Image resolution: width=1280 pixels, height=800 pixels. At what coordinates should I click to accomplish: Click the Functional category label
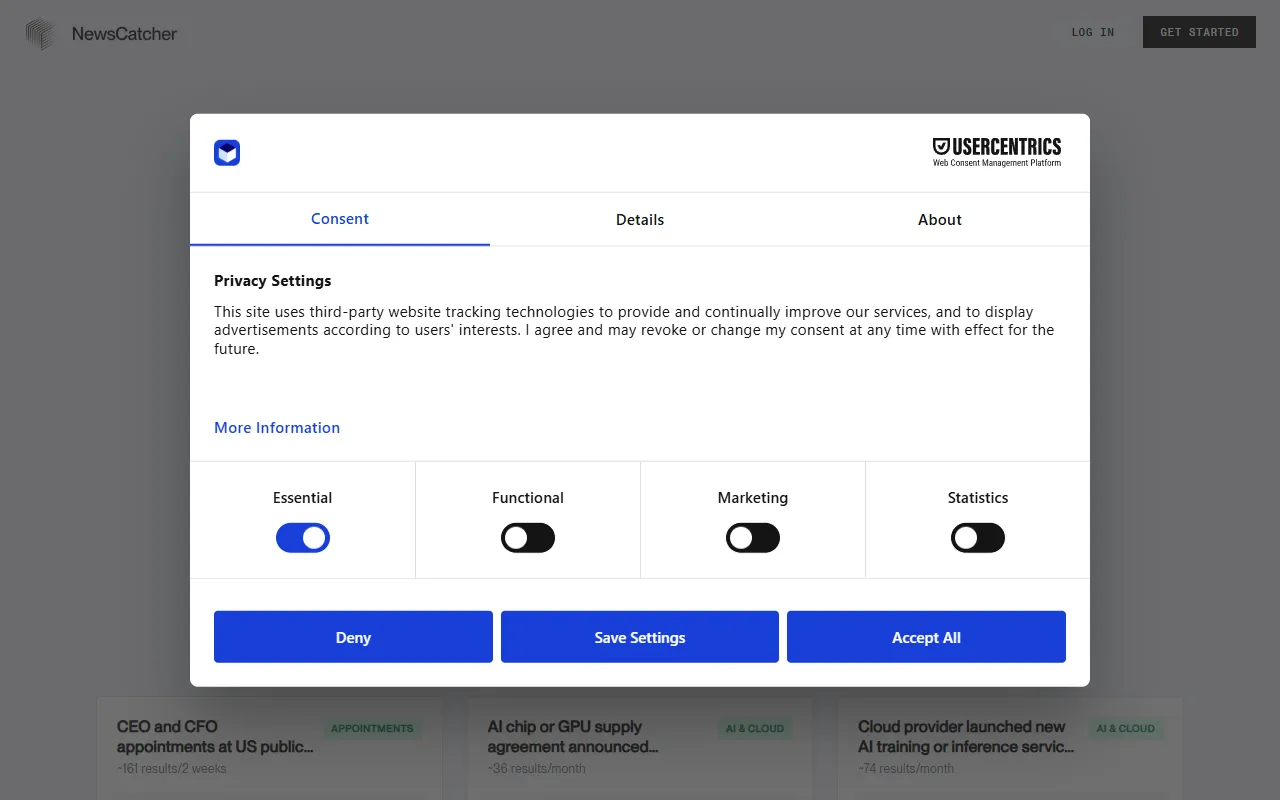[x=528, y=498]
